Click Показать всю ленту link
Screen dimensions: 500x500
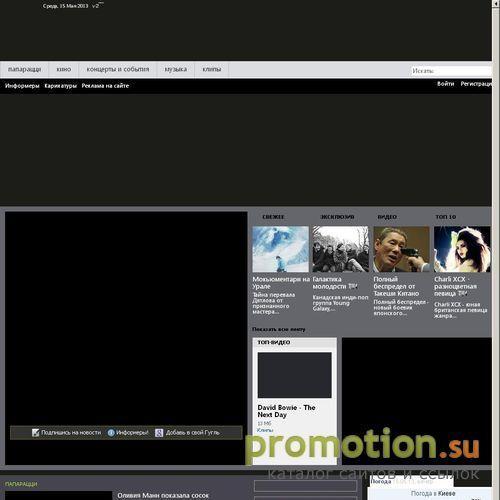tap(279, 329)
